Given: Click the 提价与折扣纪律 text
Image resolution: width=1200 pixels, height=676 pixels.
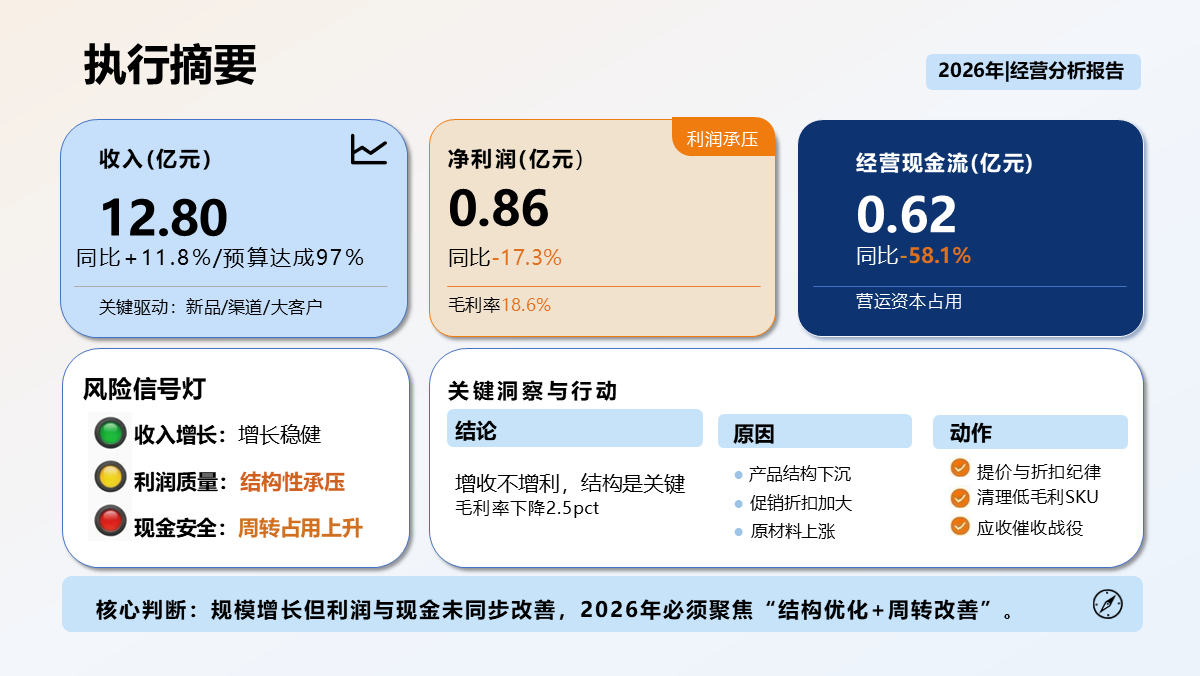Looking at the screenshot, I should coord(1039,471).
